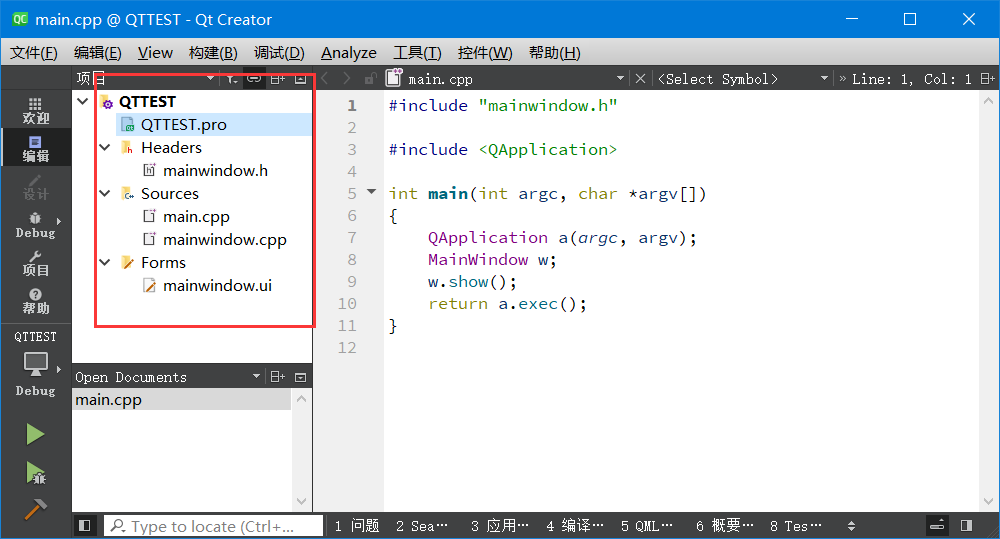This screenshot has height=539, width=1000.
Task: Go forward in editor navigation history
Action: coord(346,78)
